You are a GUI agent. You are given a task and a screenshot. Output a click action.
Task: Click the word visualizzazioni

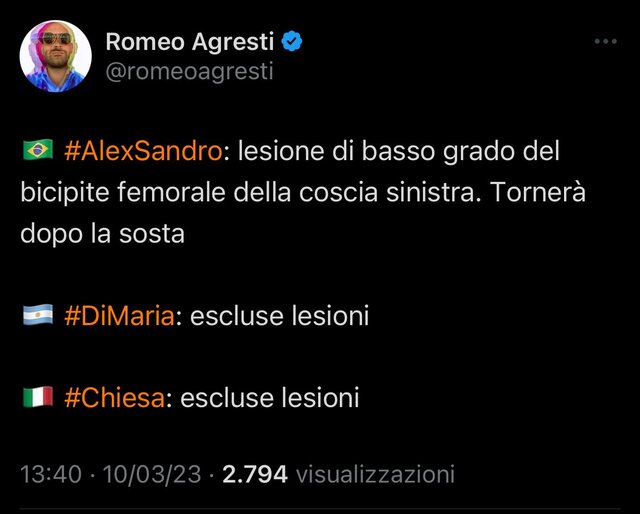point(375,474)
